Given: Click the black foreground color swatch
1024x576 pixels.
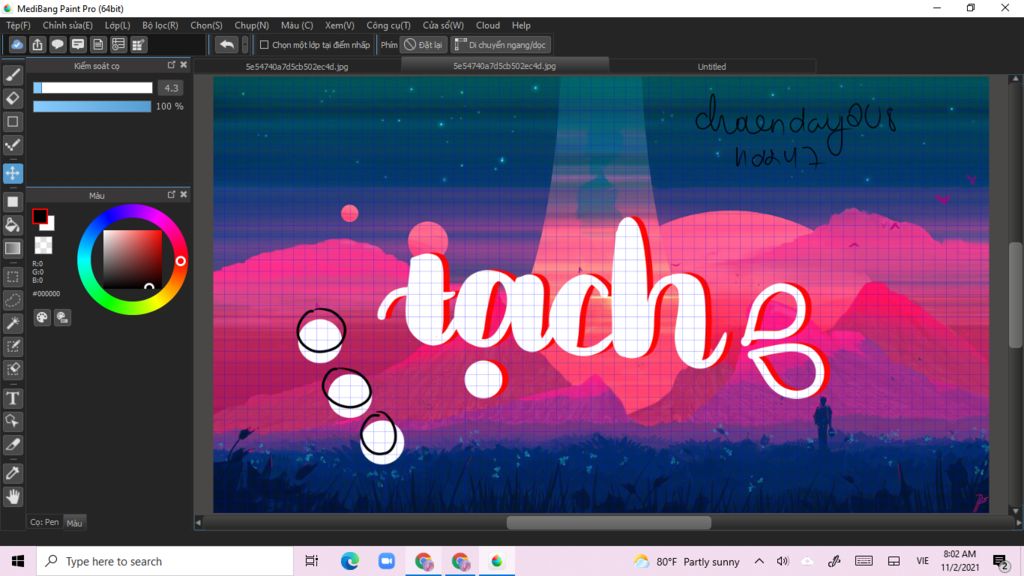Looking at the screenshot, I should tap(39, 216).
